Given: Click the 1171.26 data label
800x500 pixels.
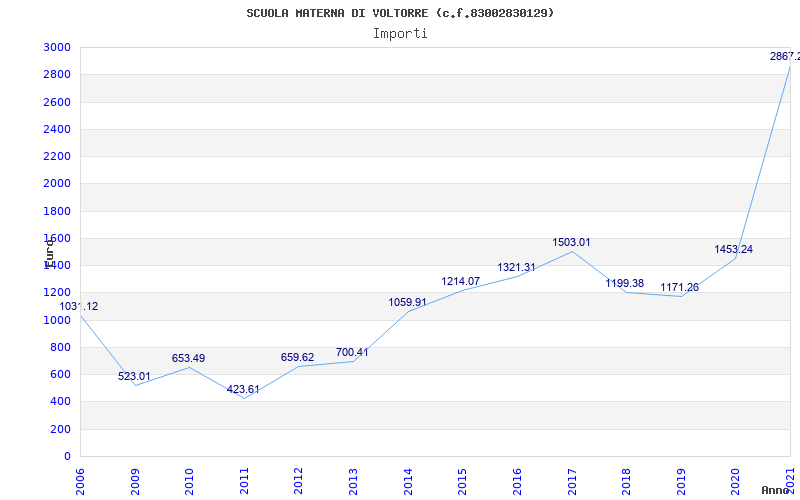Looking at the screenshot, I should coord(680,287).
